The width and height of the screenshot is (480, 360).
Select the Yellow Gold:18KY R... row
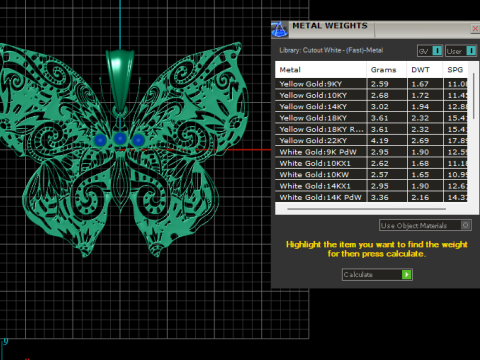click(371, 129)
